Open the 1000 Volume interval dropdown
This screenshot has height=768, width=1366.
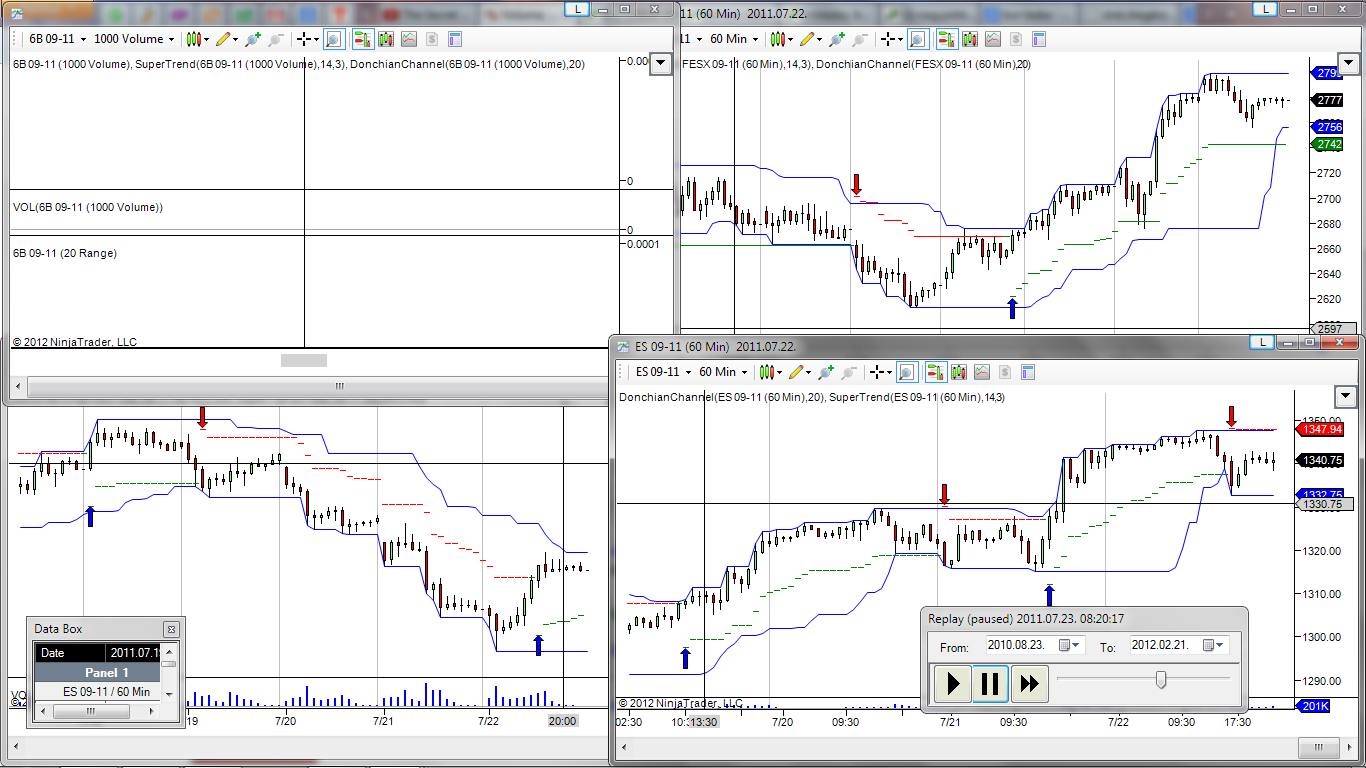(134, 39)
